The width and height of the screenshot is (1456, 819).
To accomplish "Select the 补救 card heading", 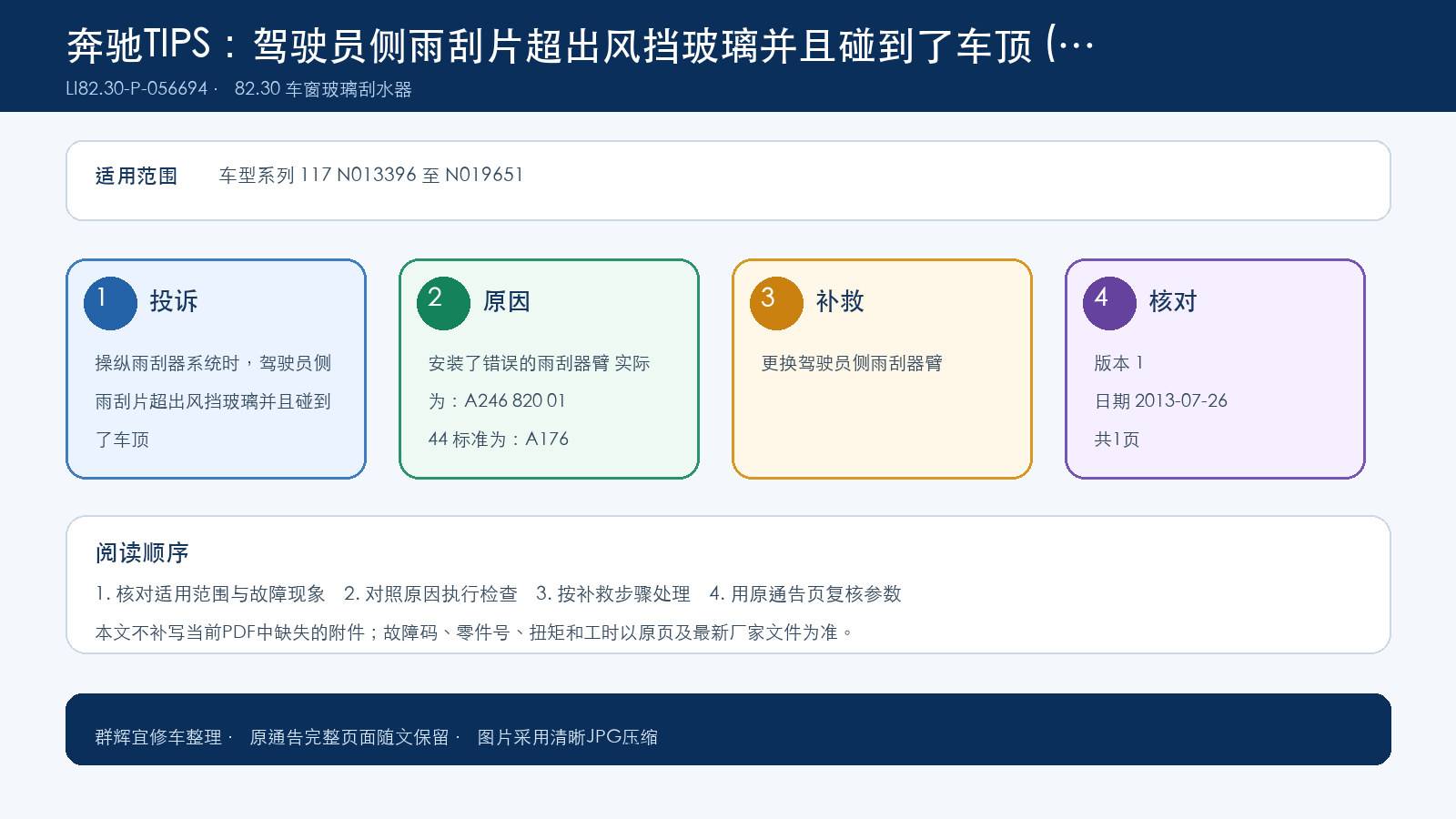I will tap(840, 301).
